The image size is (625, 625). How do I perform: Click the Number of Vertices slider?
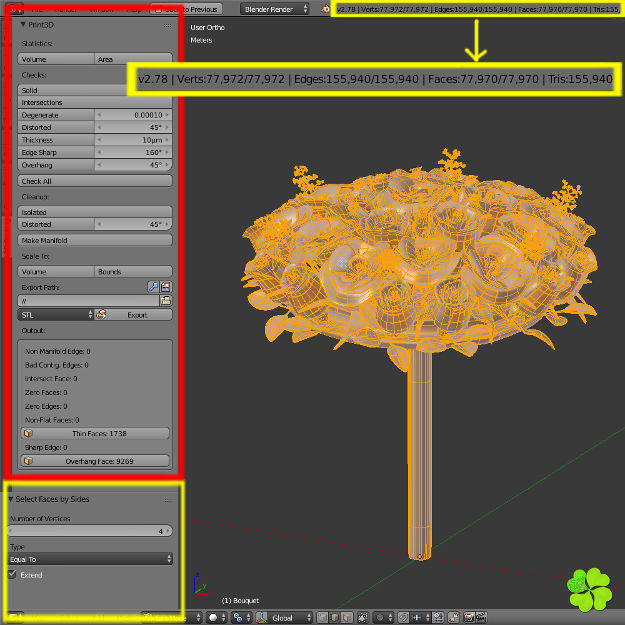click(90, 531)
